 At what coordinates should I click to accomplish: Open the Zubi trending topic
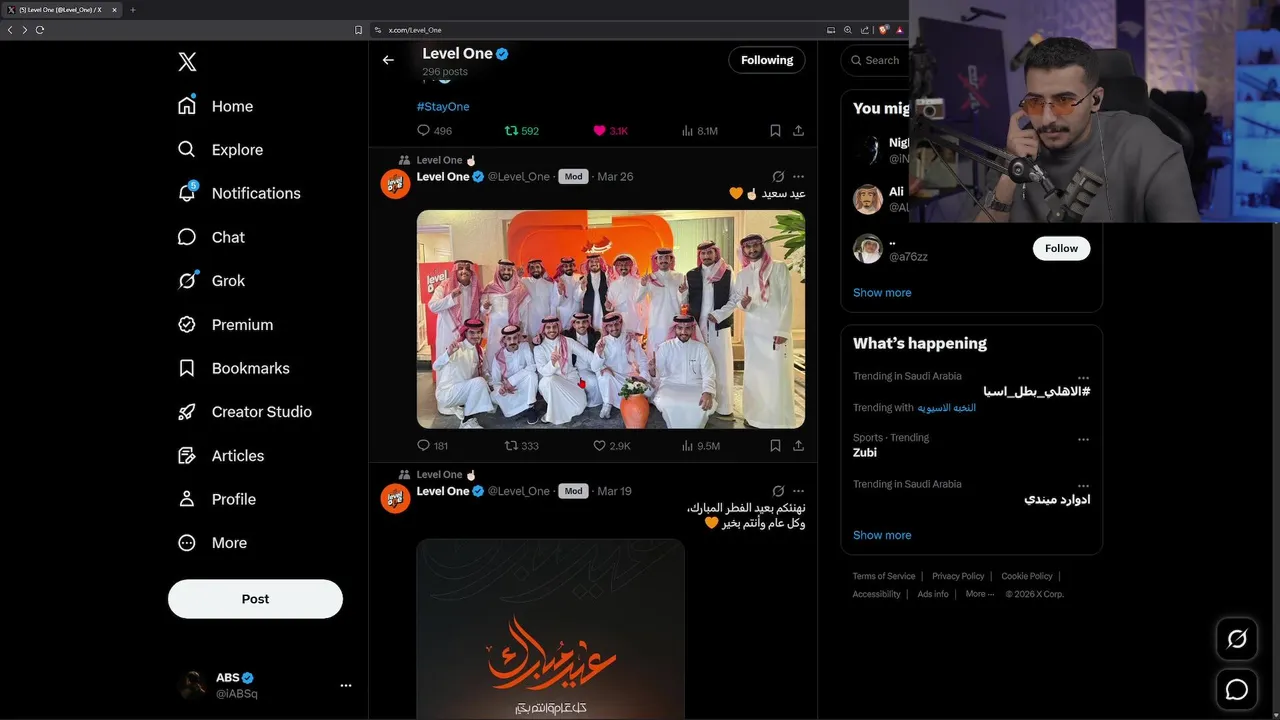[x=865, y=453]
